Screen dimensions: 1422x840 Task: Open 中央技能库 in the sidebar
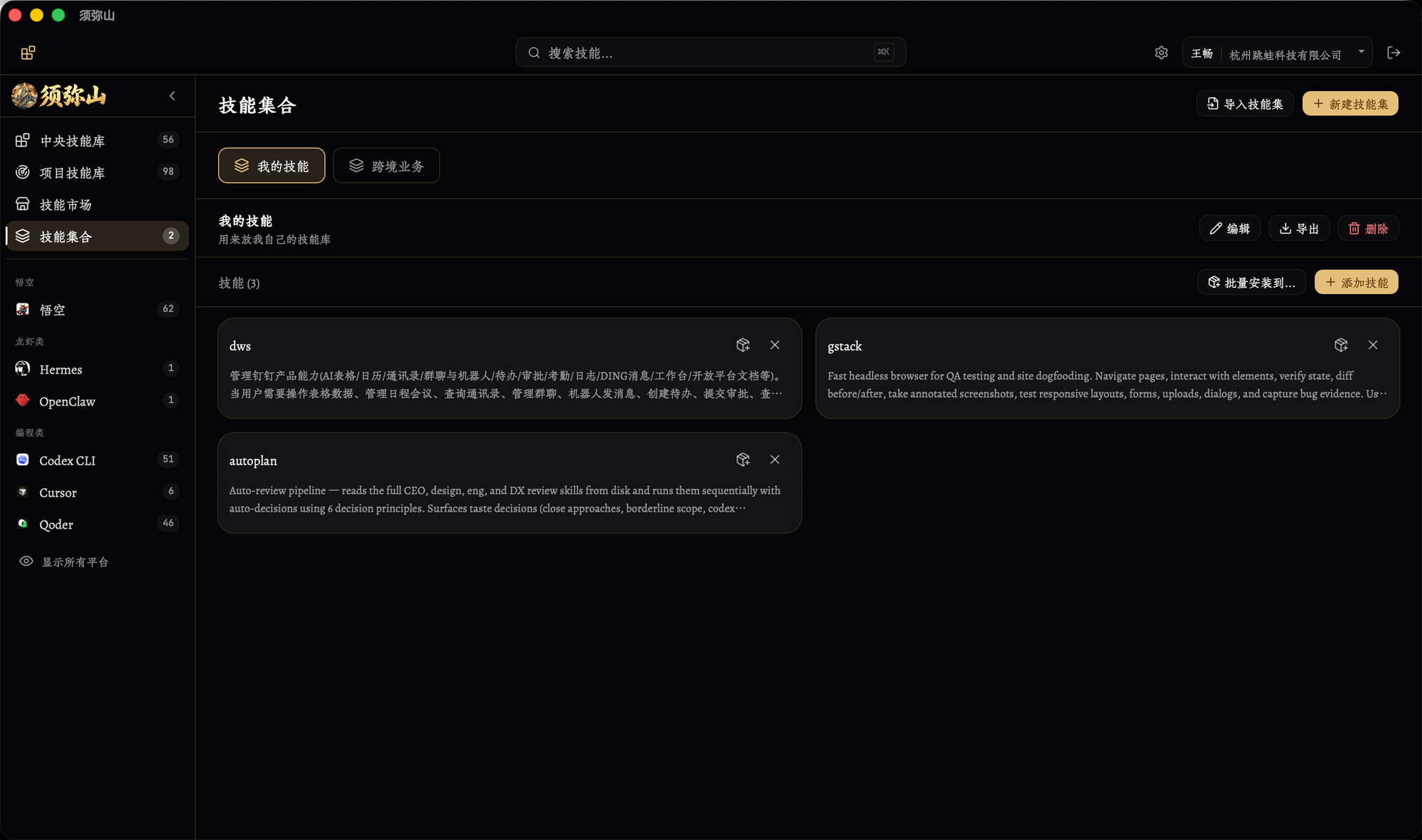(97, 141)
